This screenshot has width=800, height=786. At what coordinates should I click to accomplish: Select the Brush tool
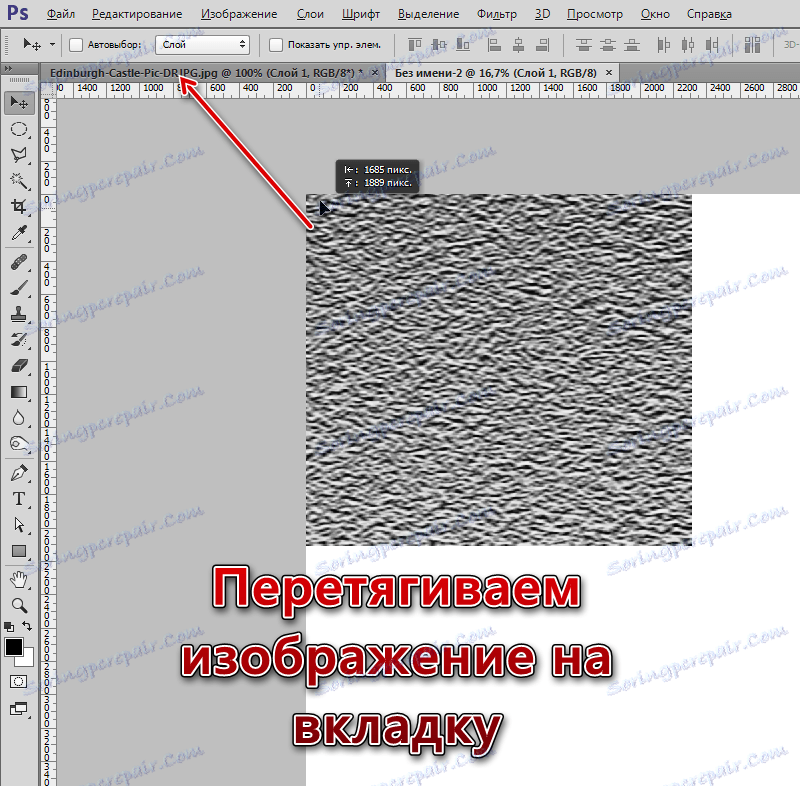coord(19,288)
